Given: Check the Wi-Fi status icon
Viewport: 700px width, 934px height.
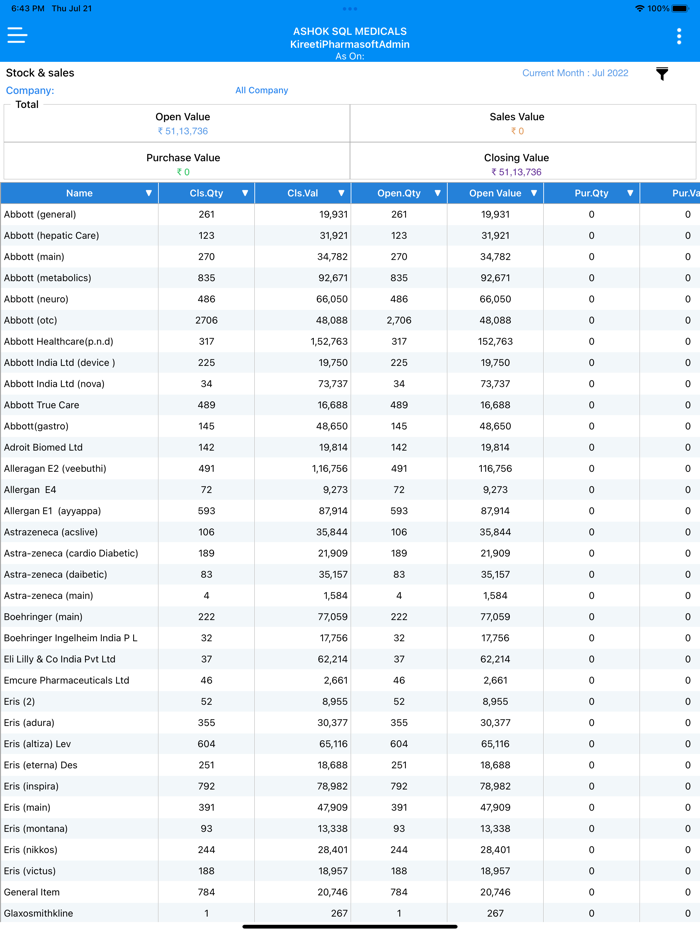Looking at the screenshot, I should click(640, 8).
